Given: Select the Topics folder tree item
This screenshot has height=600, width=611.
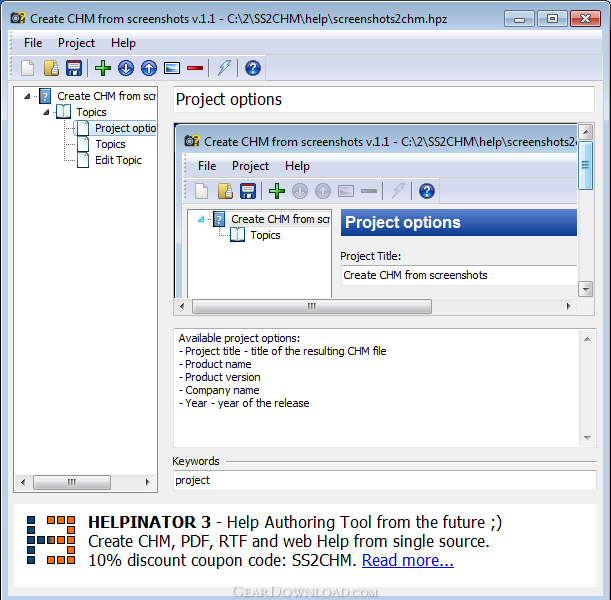Looking at the screenshot, I should 91,112.
